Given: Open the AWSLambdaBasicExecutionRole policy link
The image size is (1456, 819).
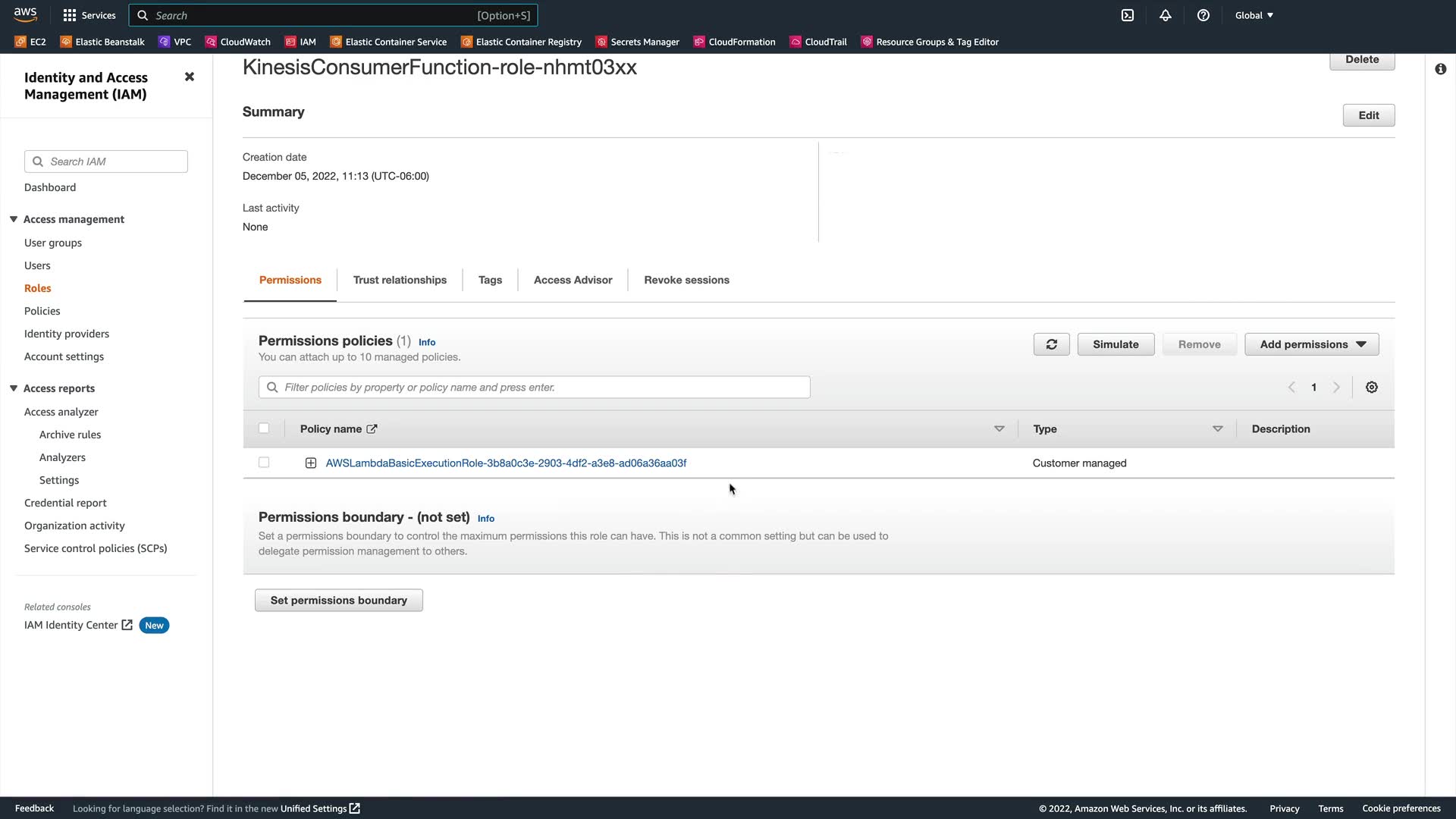Looking at the screenshot, I should [506, 463].
